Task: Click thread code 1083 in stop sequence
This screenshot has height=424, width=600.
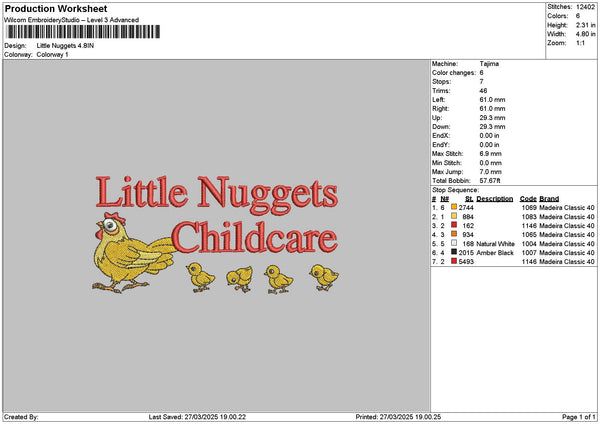Action: (529, 217)
